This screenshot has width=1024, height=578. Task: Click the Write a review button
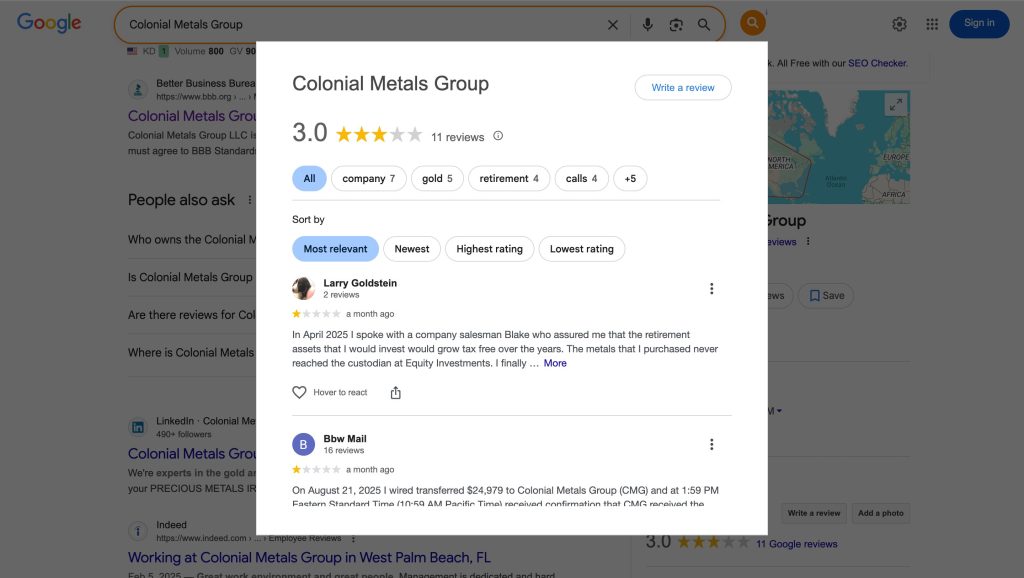pyautogui.click(x=682, y=88)
